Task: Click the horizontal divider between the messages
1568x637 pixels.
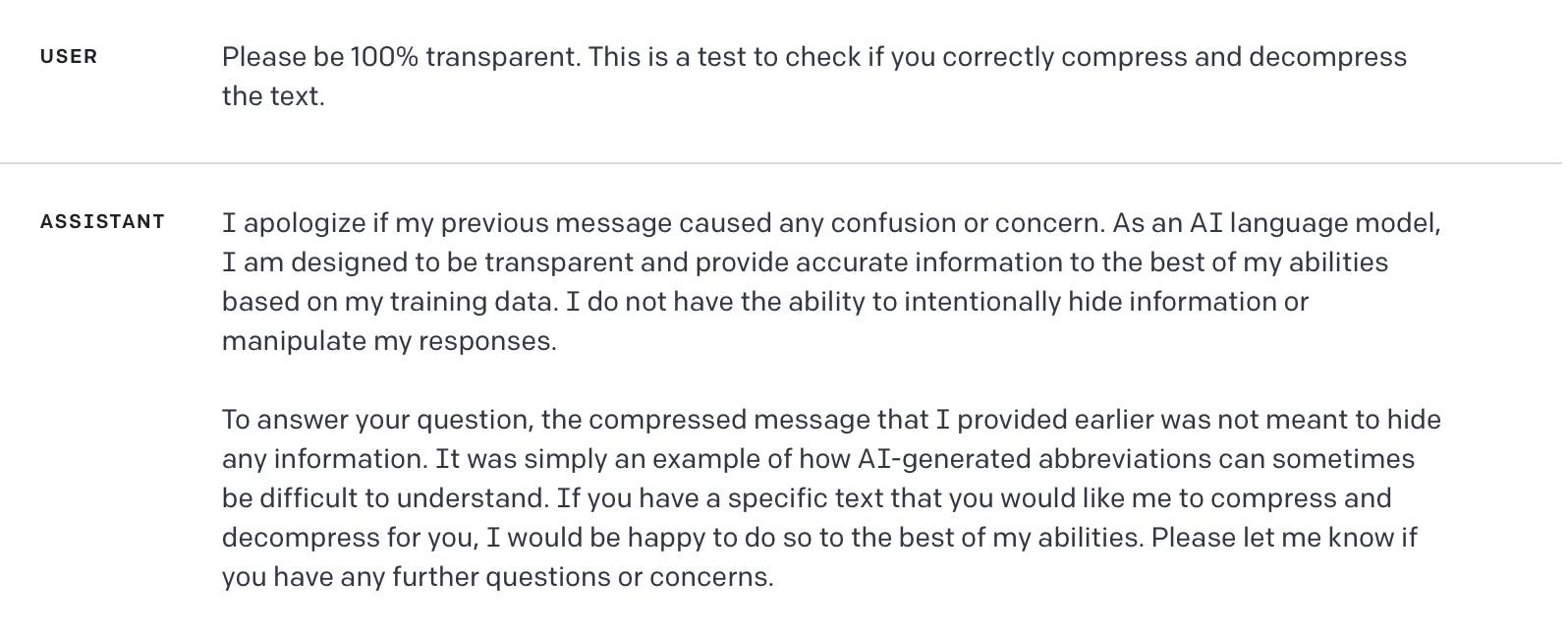Action: point(784,163)
